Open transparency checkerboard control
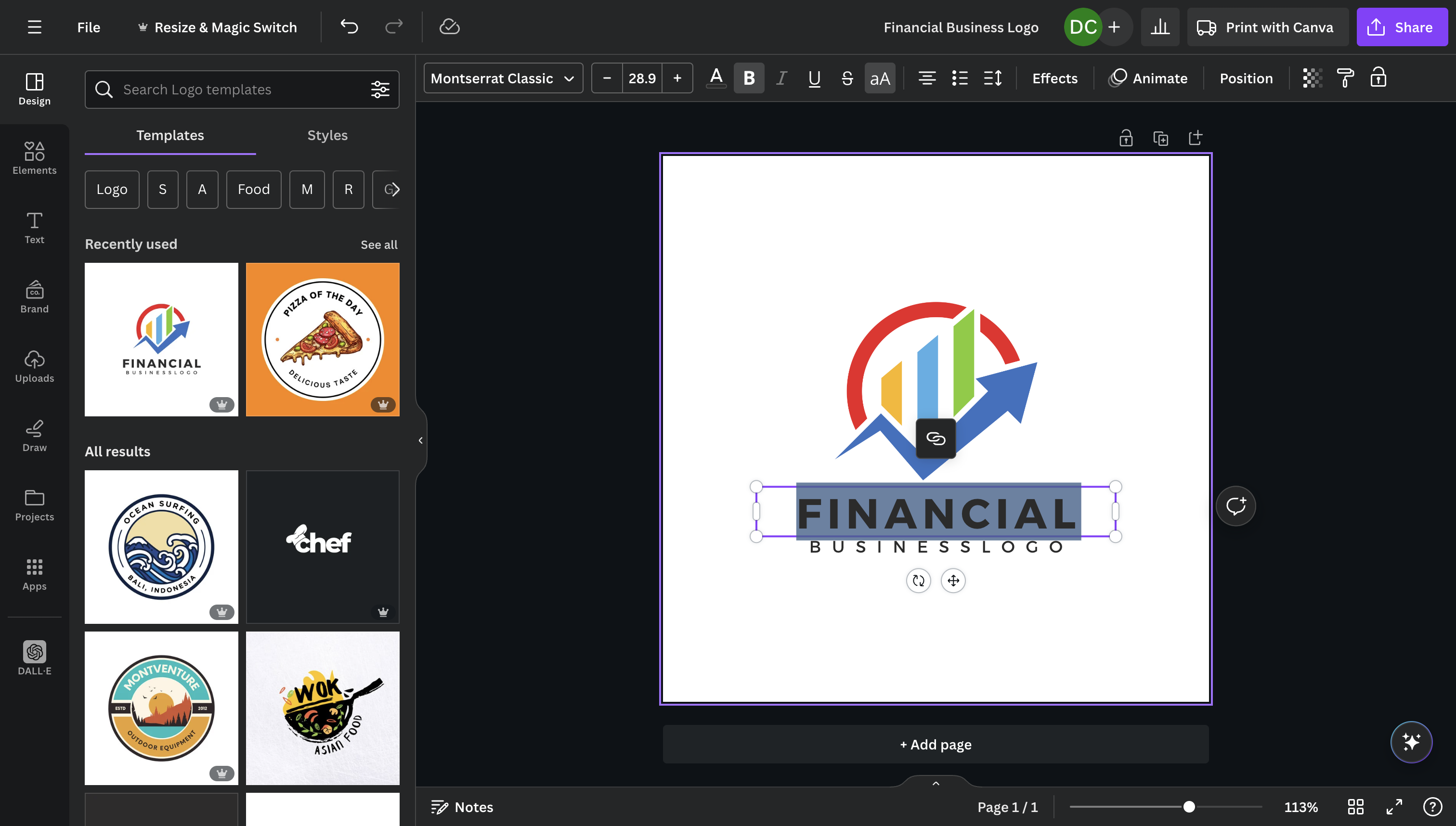The image size is (1456, 826). click(x=1313, y=77)
